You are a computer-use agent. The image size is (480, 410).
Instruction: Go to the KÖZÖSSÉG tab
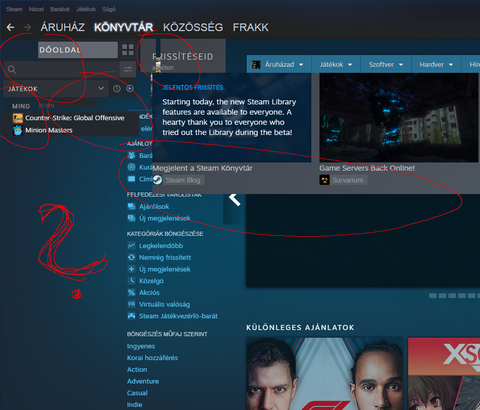coord(193,27)
